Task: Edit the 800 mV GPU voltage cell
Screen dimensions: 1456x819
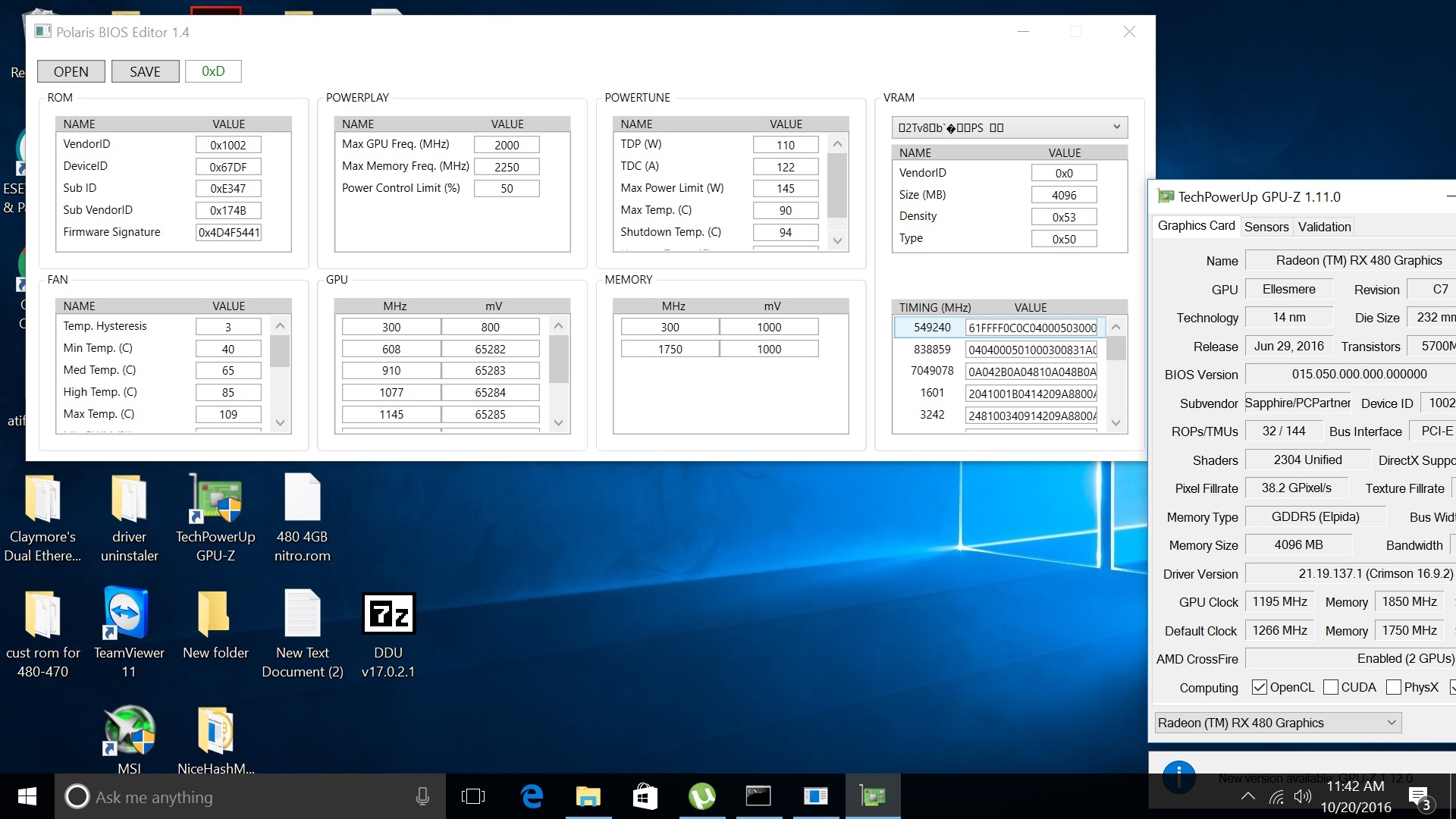Action: pos(490,327)
